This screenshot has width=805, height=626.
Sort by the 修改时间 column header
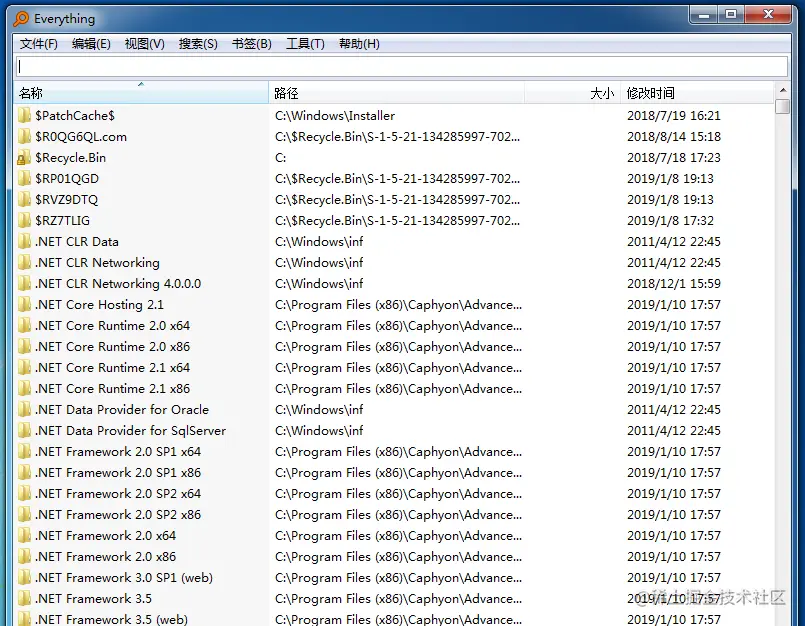pos(697,93)
